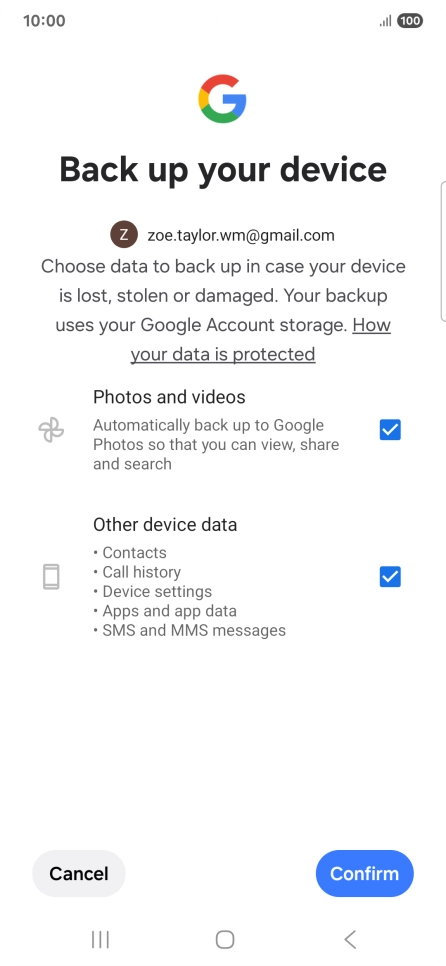Tap the phone device icon
The width and height of the screenshot is (446, 966).
(x=51, y=577)
